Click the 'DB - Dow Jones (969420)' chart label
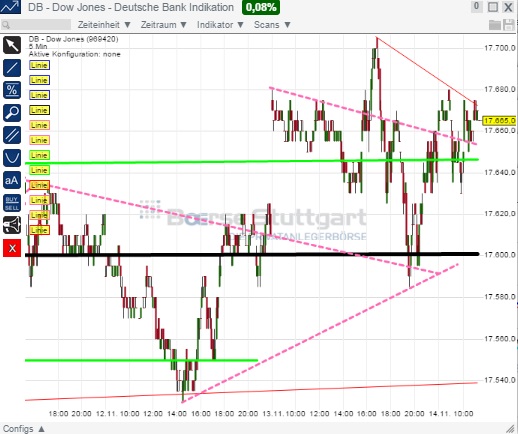This screenshot has height=434, width=518. coord(73,39)
